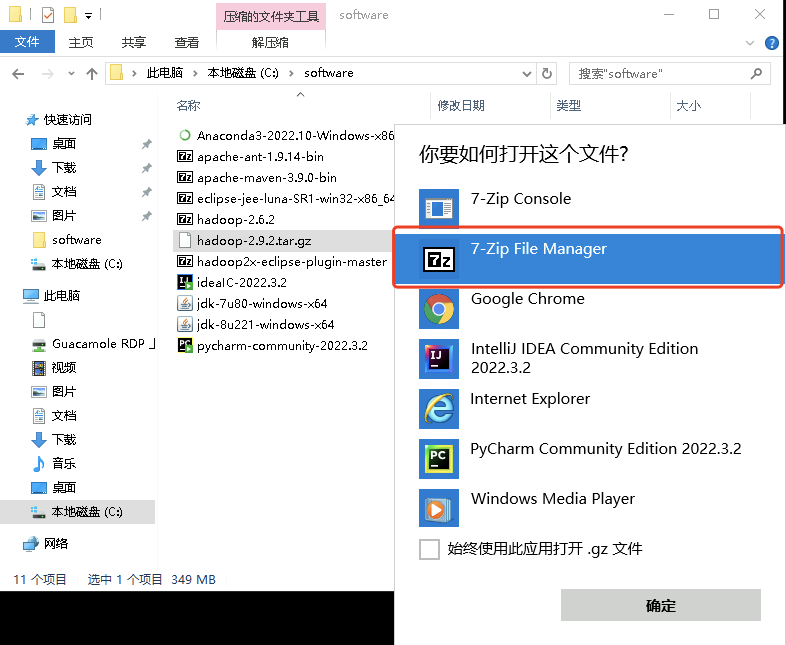The height and width of the screenshot is (645, 786).
Task: Click the hadoop2x-eclipse-plugin-master archive icon
Action: [185, 262]
